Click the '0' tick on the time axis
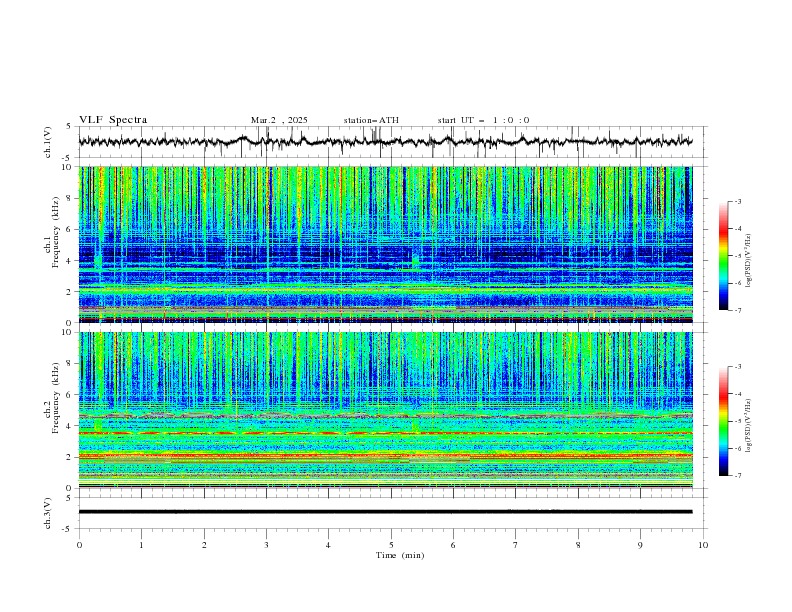Screen dimensions: 792x612 tap(79, 545)
